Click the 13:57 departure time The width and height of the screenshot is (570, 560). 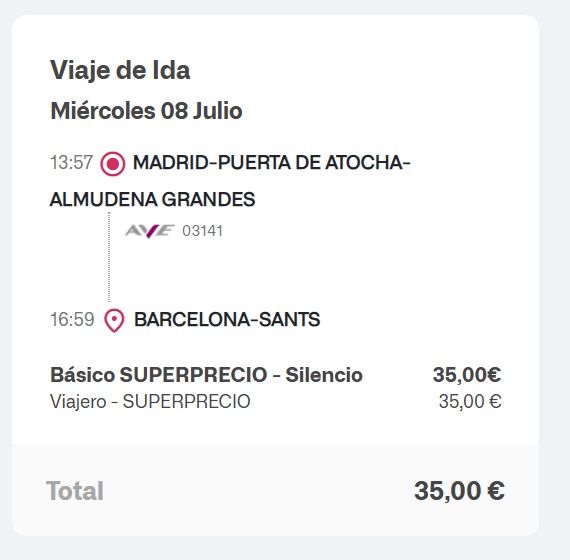[71, 162]
